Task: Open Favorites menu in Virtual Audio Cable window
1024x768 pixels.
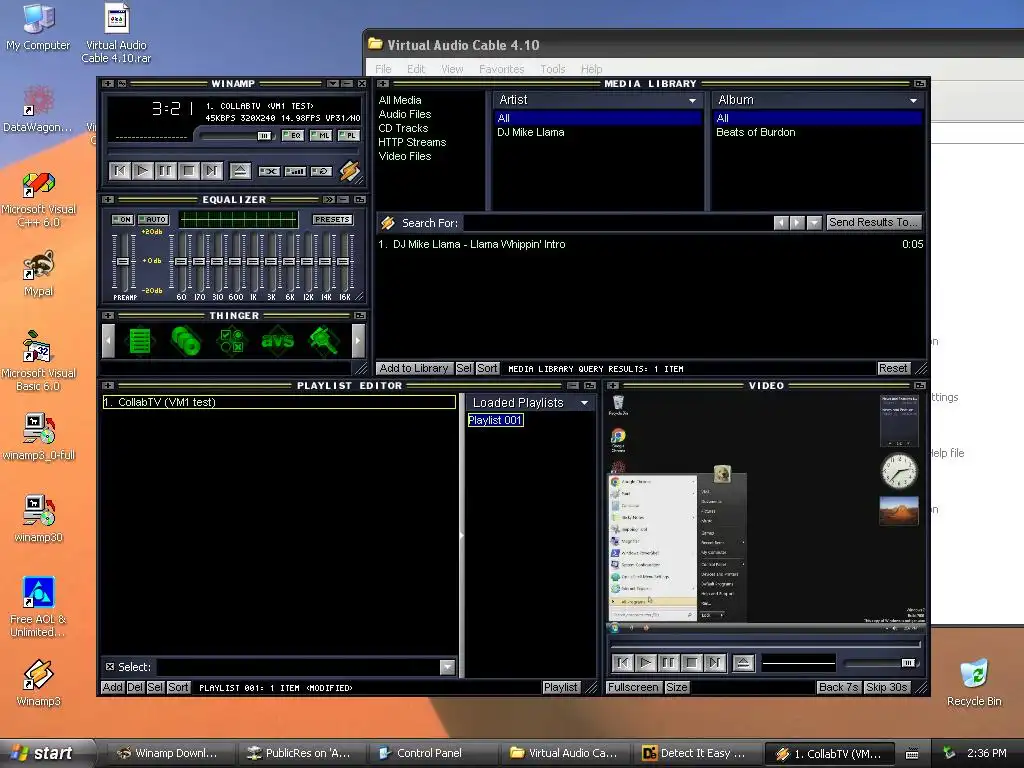Action: [x=502, y=69]
